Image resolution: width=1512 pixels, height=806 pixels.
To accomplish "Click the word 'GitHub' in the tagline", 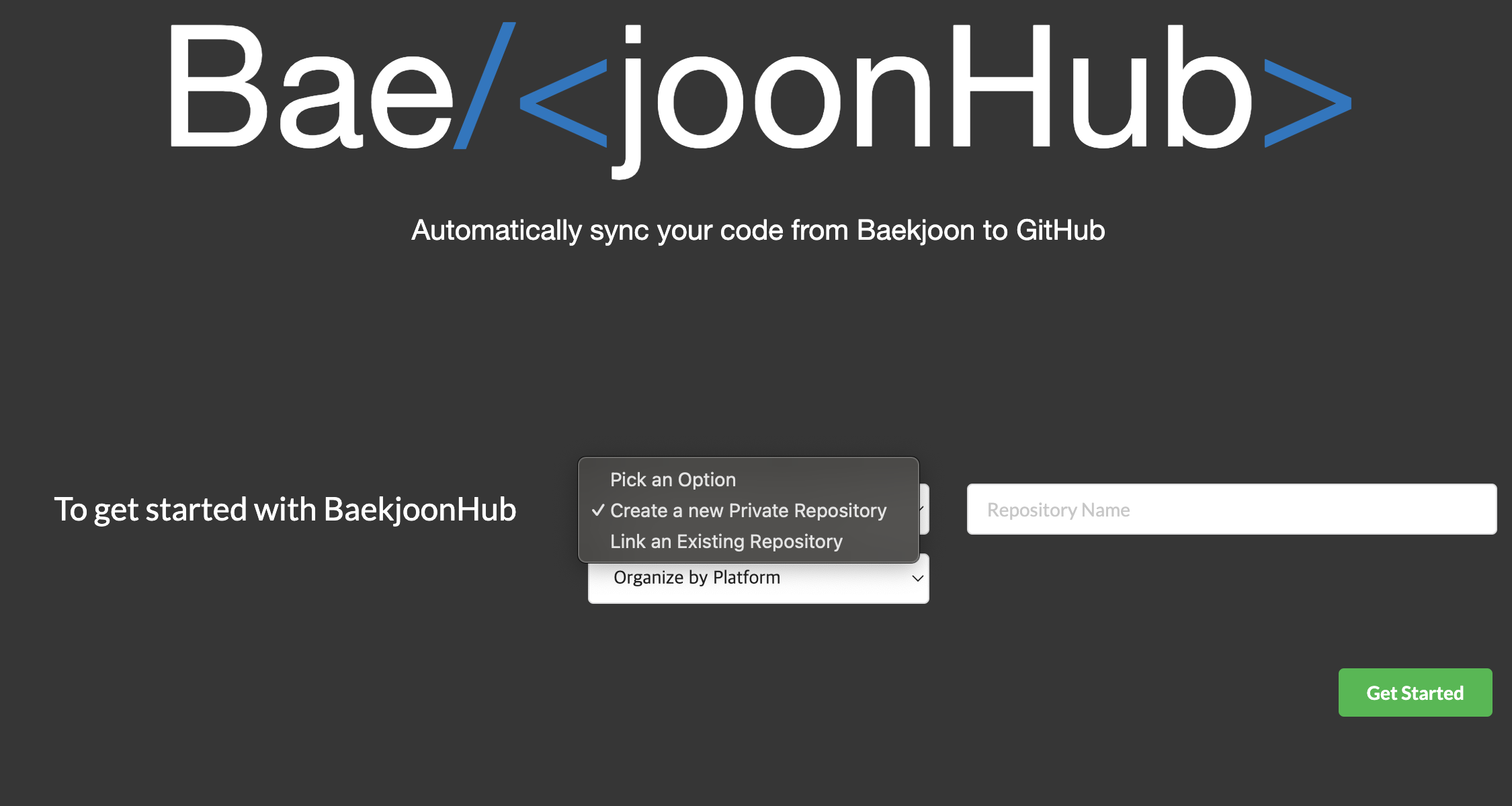I will (1060, 230).
